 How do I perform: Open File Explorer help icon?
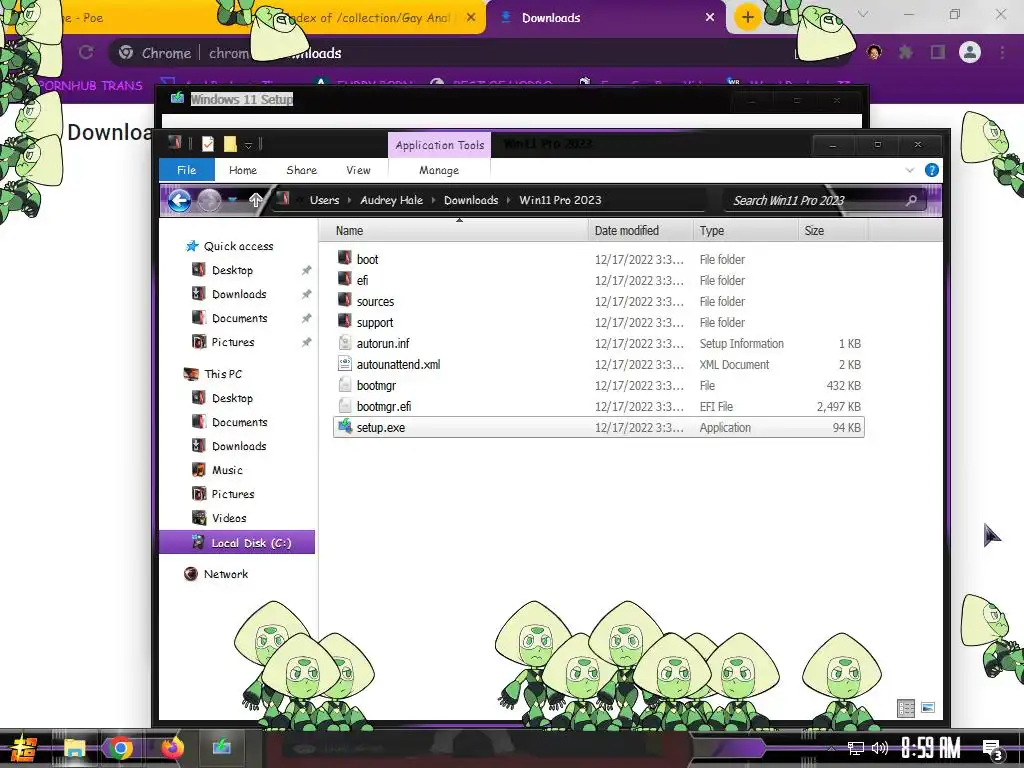click(932, 170)
